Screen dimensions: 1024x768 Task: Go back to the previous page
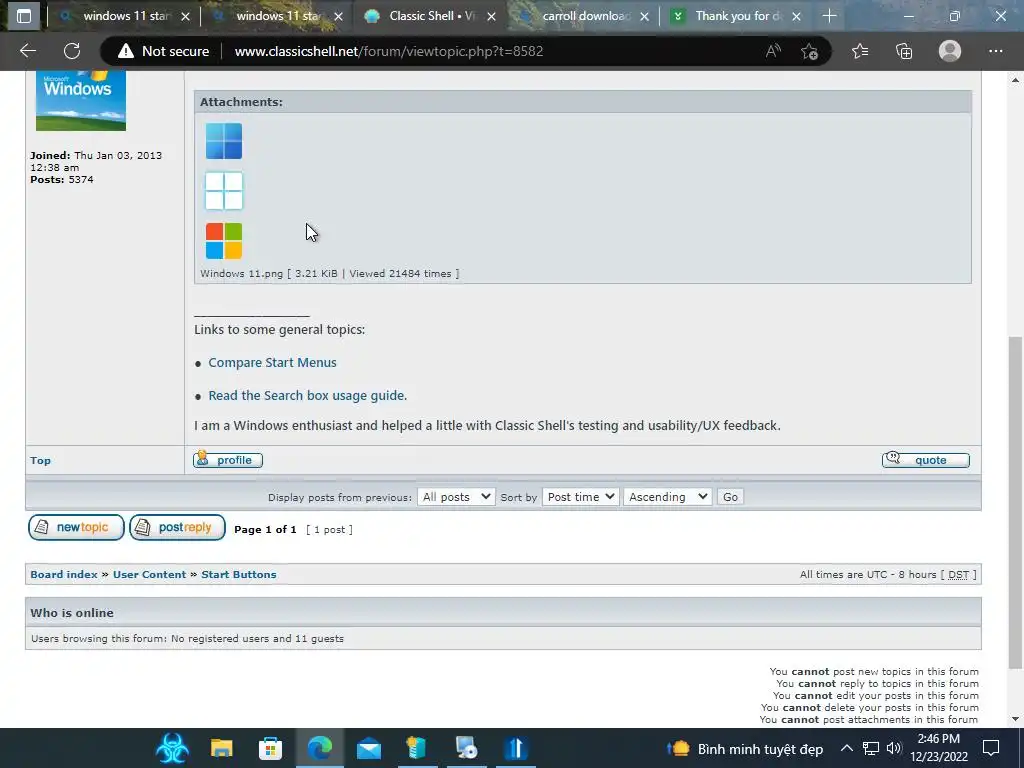[x=28, y=51]
